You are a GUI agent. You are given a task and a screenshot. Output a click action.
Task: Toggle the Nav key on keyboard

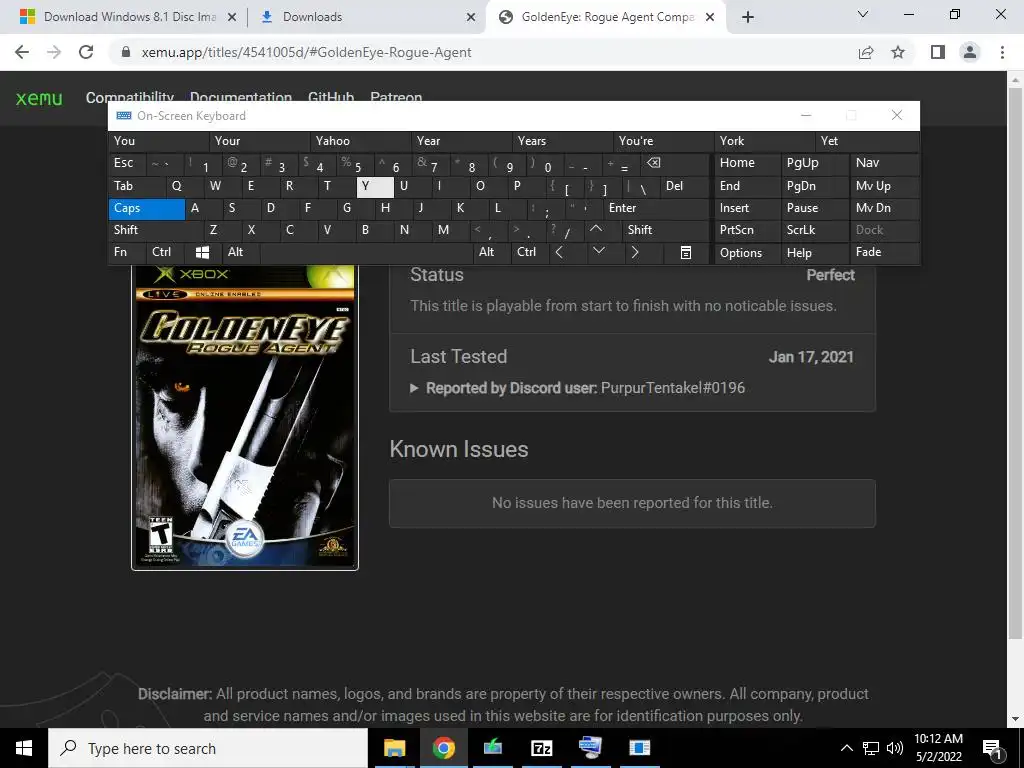coord(884,163)
